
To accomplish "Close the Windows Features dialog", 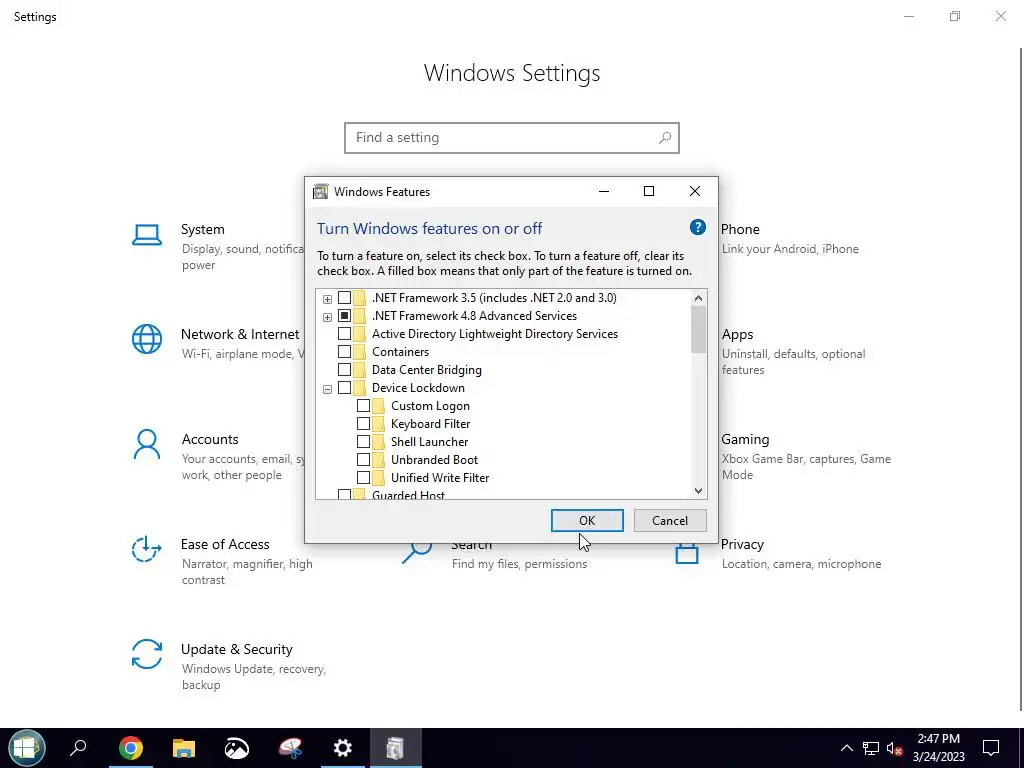I will (x=695, y=191).
